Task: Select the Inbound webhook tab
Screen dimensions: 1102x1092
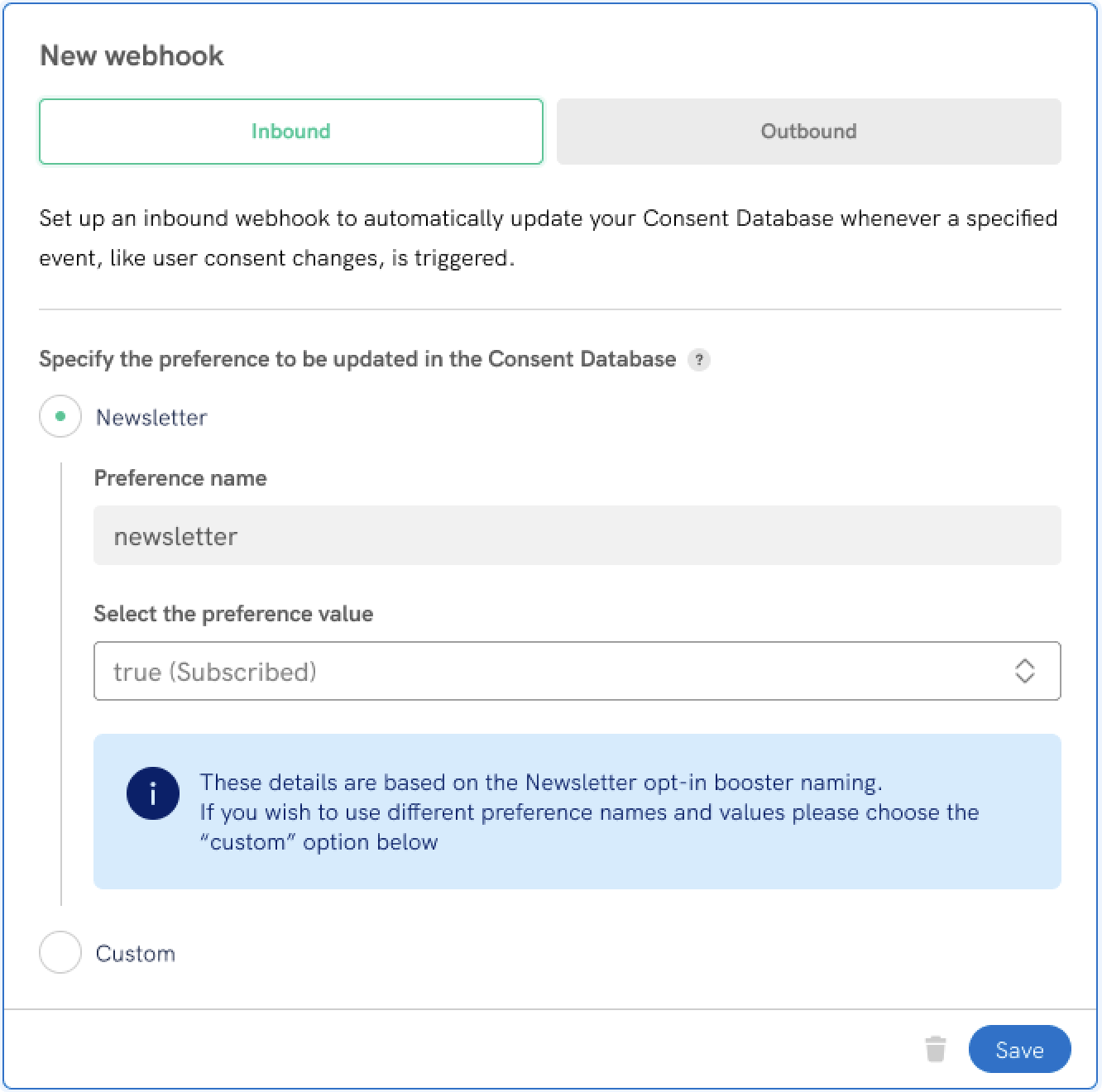Action: point(290,131)
